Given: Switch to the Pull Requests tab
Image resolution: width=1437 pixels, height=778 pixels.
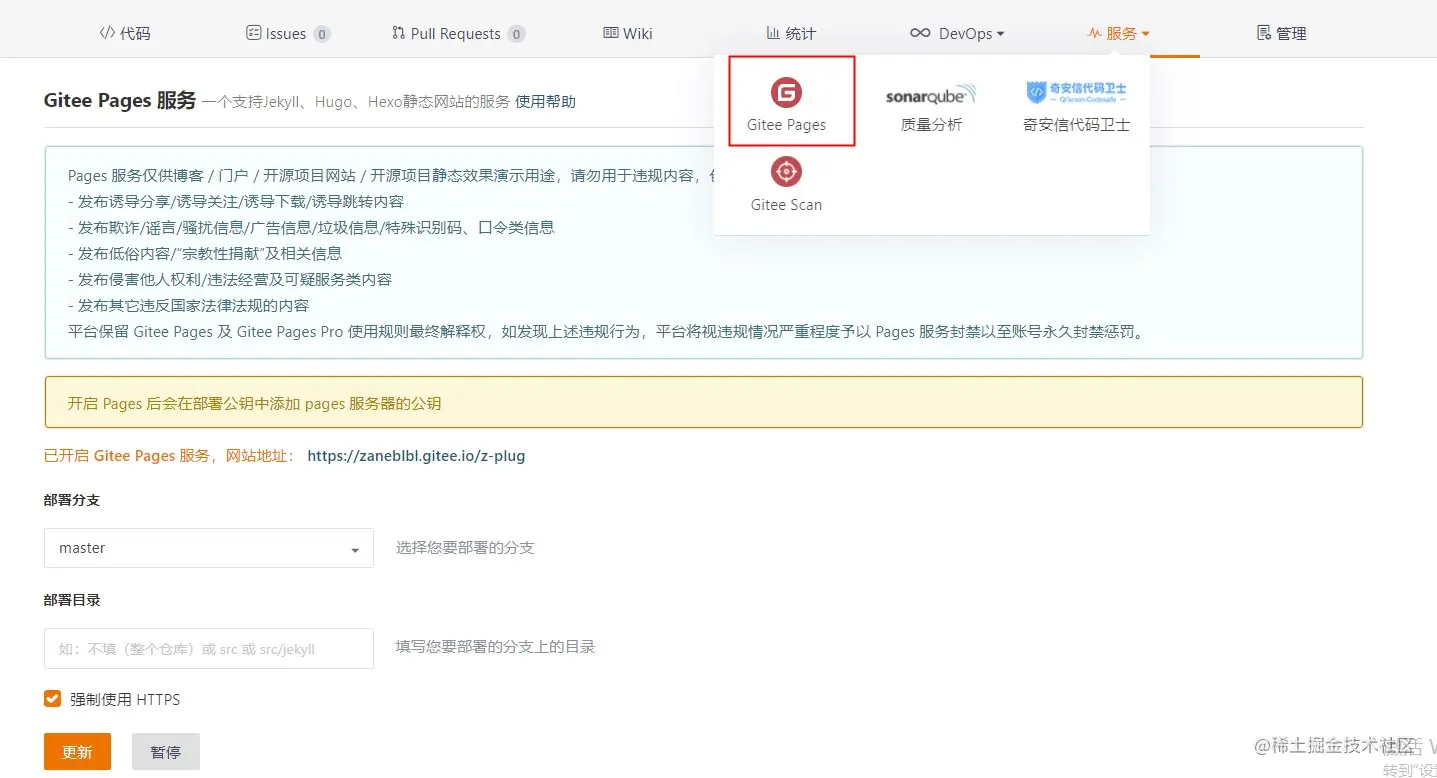Looking at the screenshot, I should click(458, 33).
